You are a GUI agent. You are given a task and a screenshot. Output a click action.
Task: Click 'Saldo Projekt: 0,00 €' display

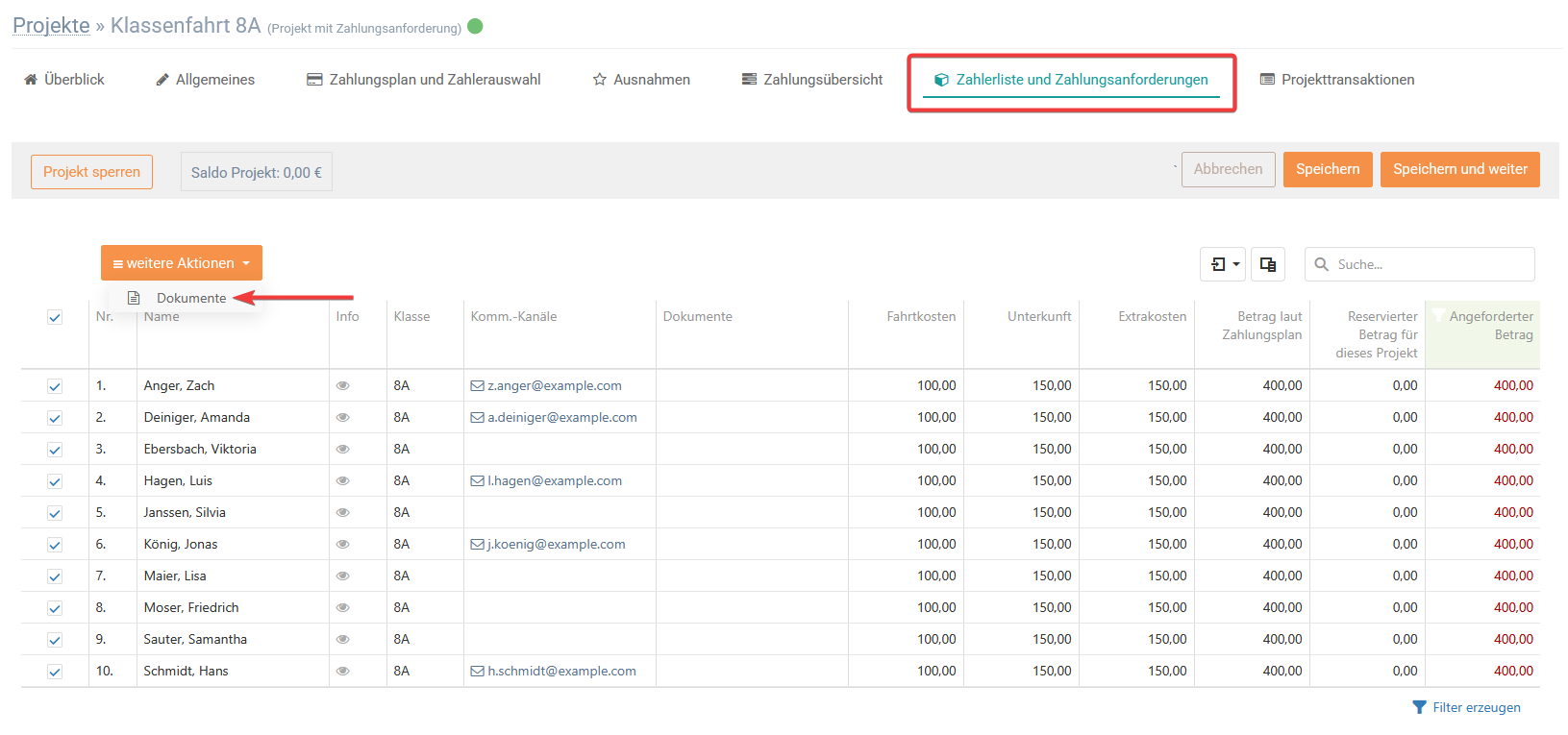pyautogui.click(x=257, y=172)
